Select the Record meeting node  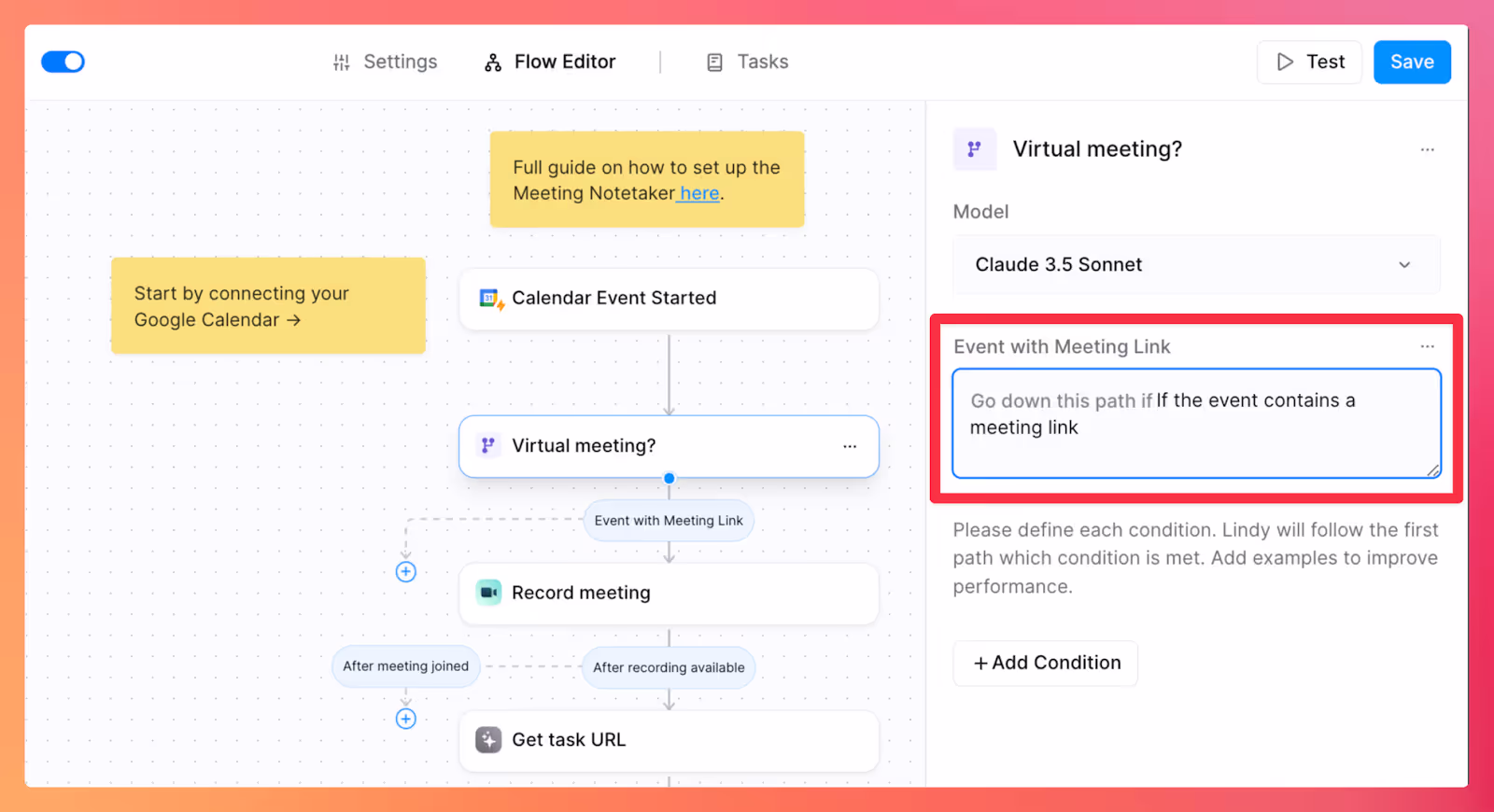point(669,594)
